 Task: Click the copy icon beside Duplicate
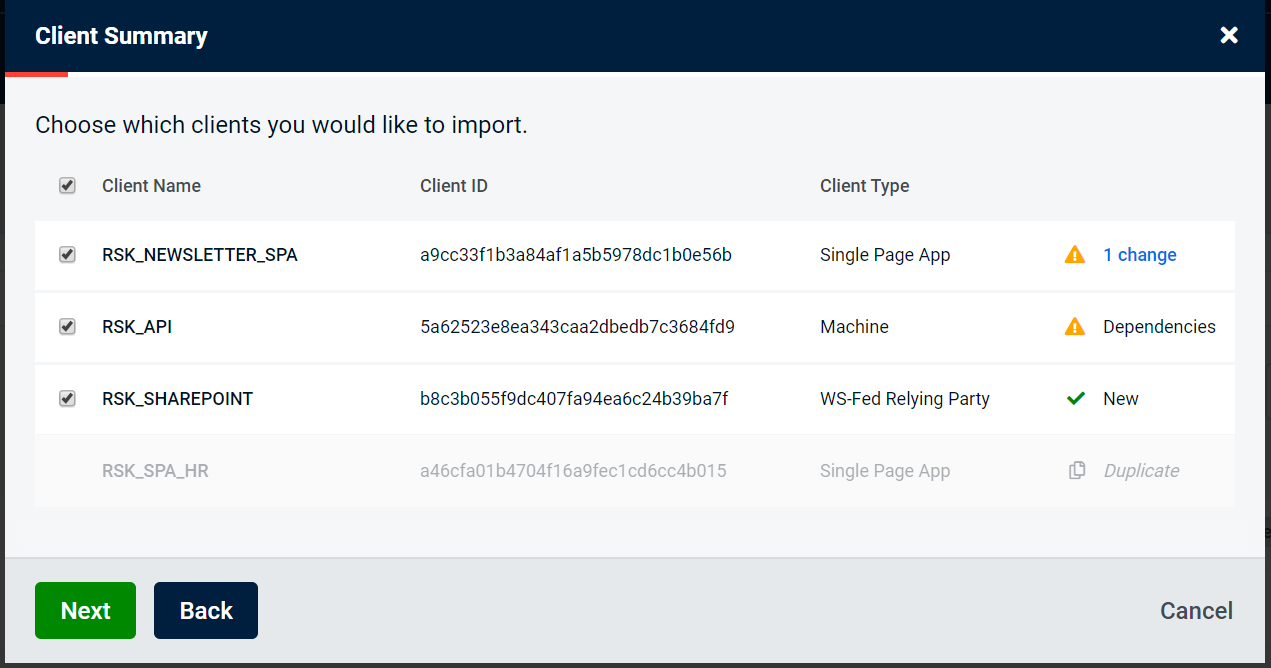click(1076, 471)
